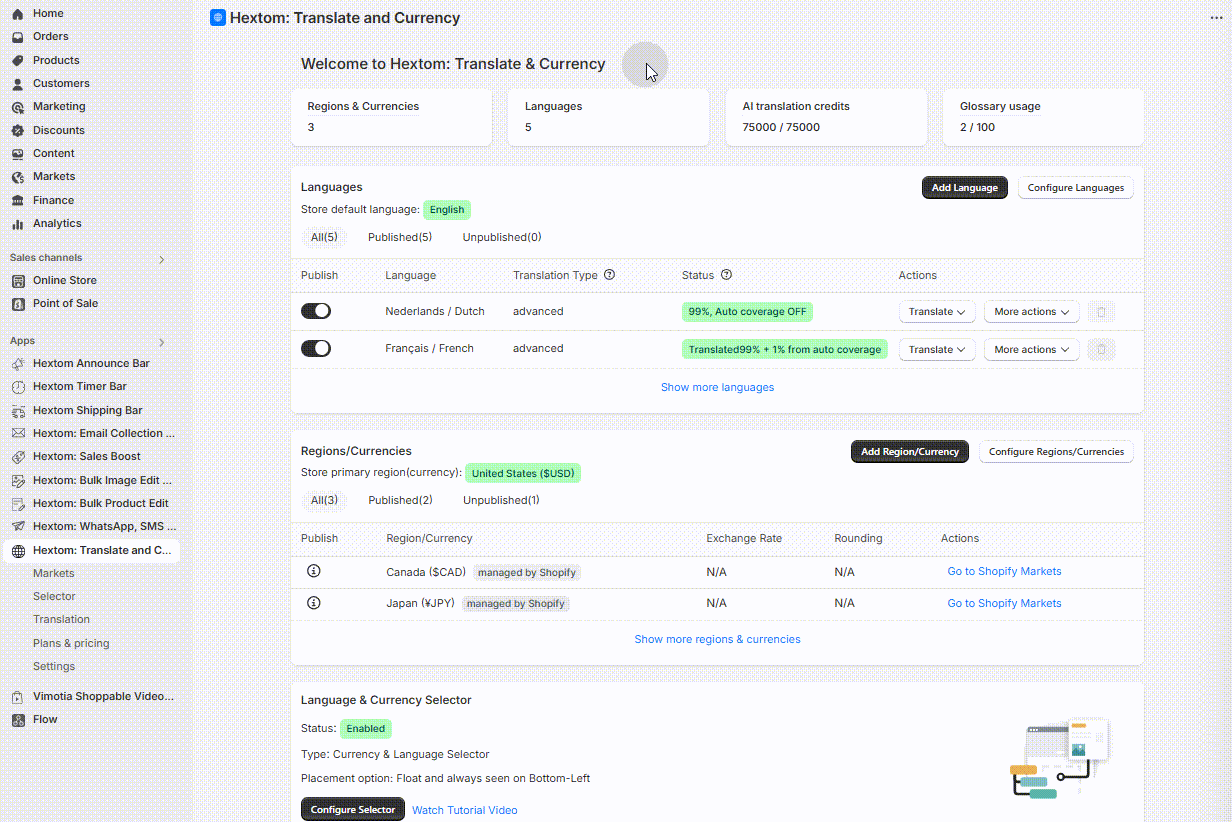The image size is (1232, 822).
Task: Click the Point of Sale icon
Action: [x=17, y=304]
